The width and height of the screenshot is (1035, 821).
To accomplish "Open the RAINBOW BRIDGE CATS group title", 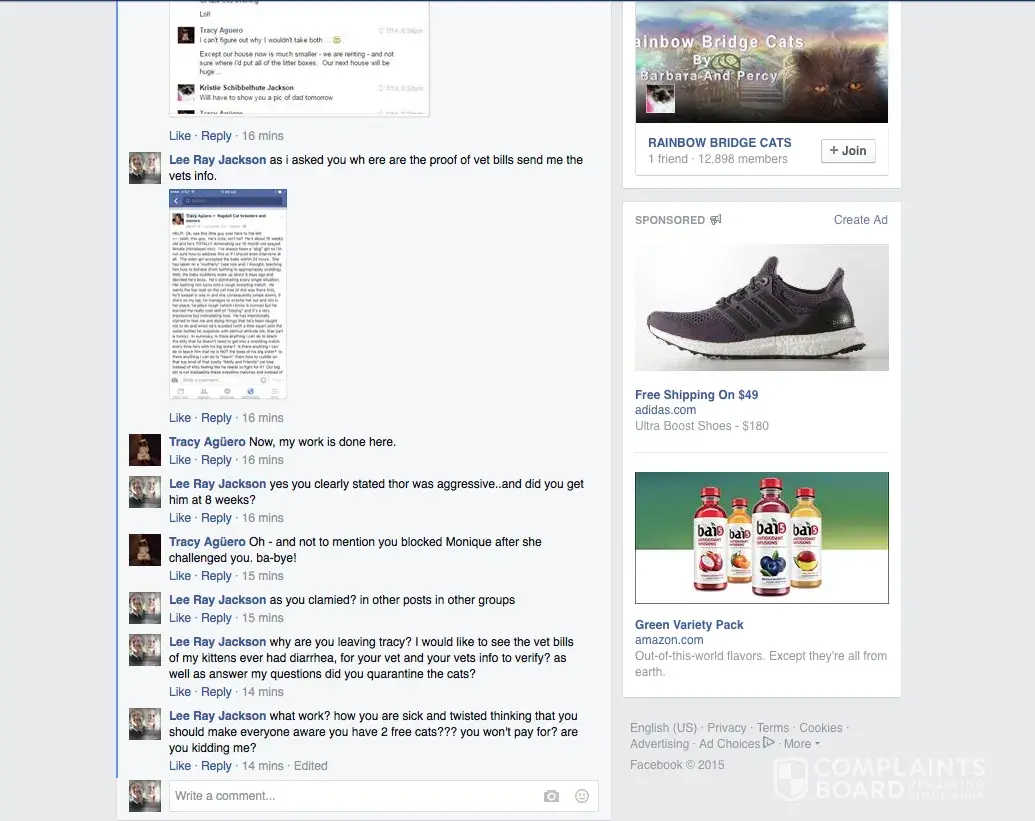I will pyautogui.click(x=719, y=143).
